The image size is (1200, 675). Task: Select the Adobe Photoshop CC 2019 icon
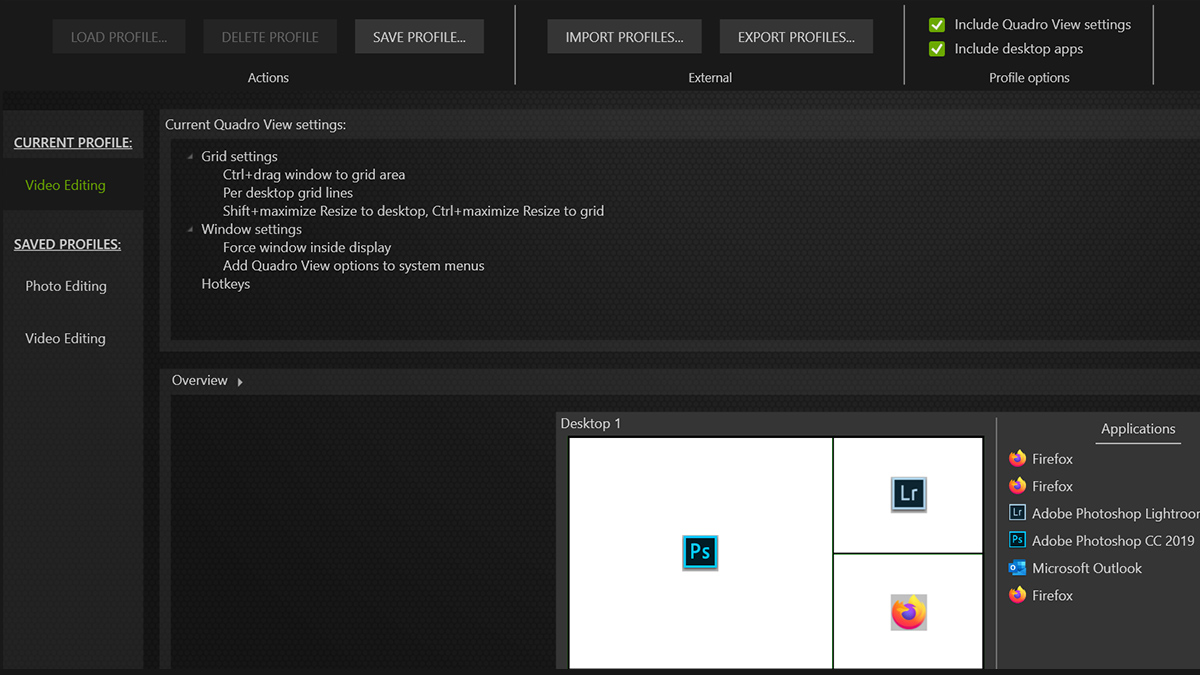(x=1018, y=540)
